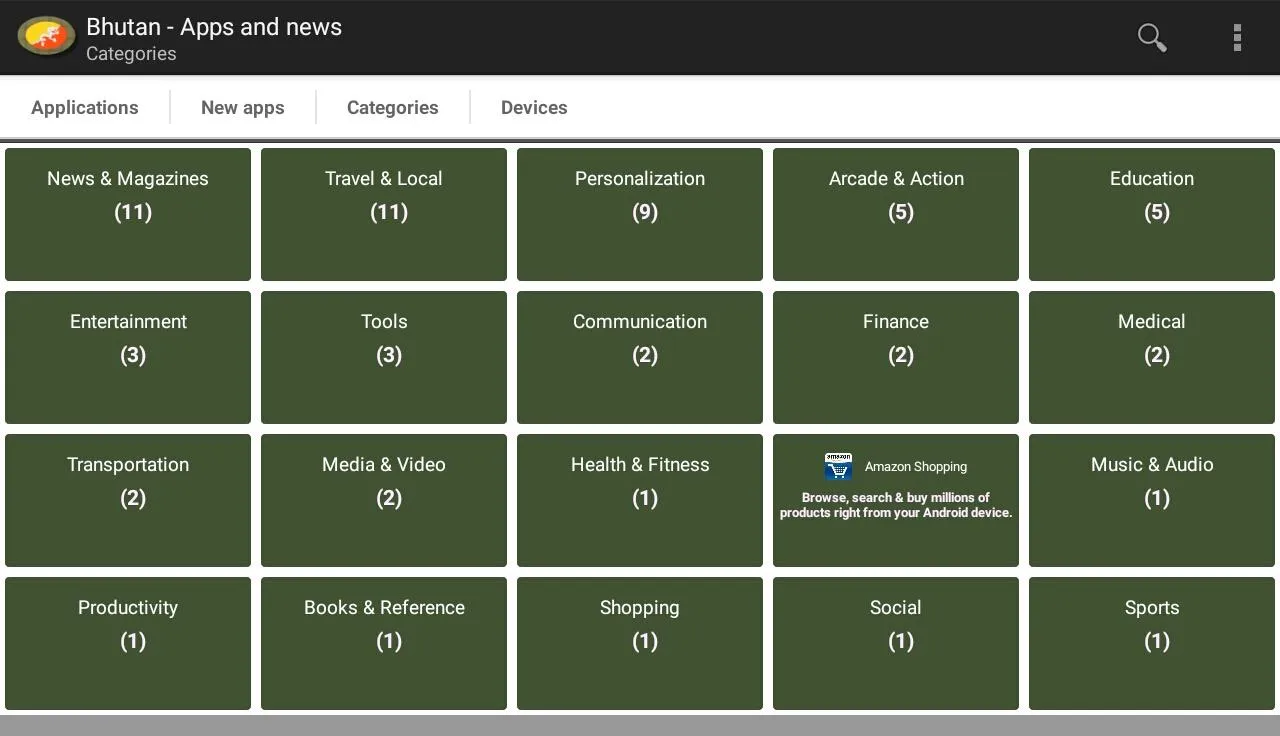
Task: Open Books & Reference category
Action: click(384, 643)
